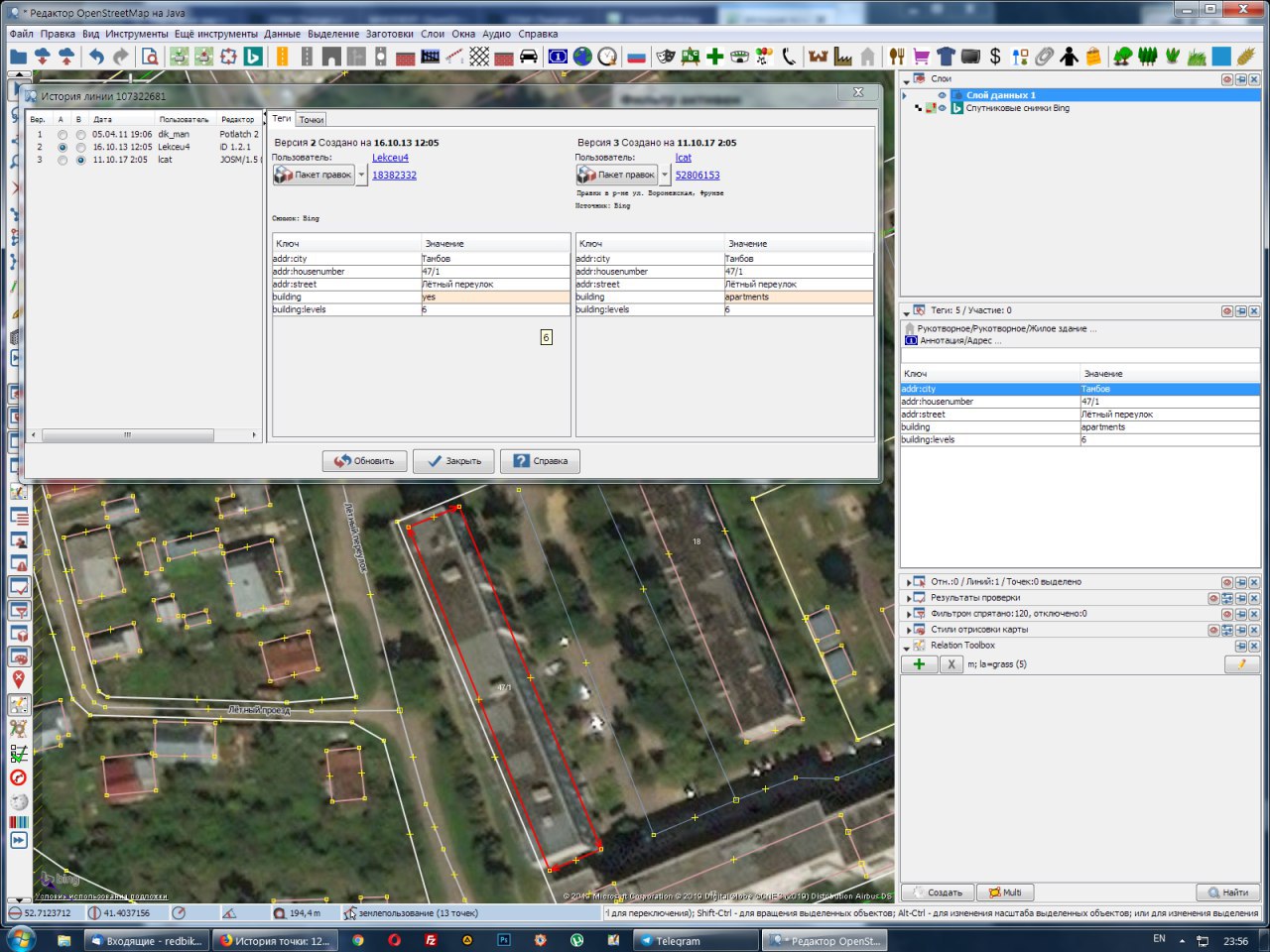
Task: Select column A radio for version 3
Action: [63, 160]
